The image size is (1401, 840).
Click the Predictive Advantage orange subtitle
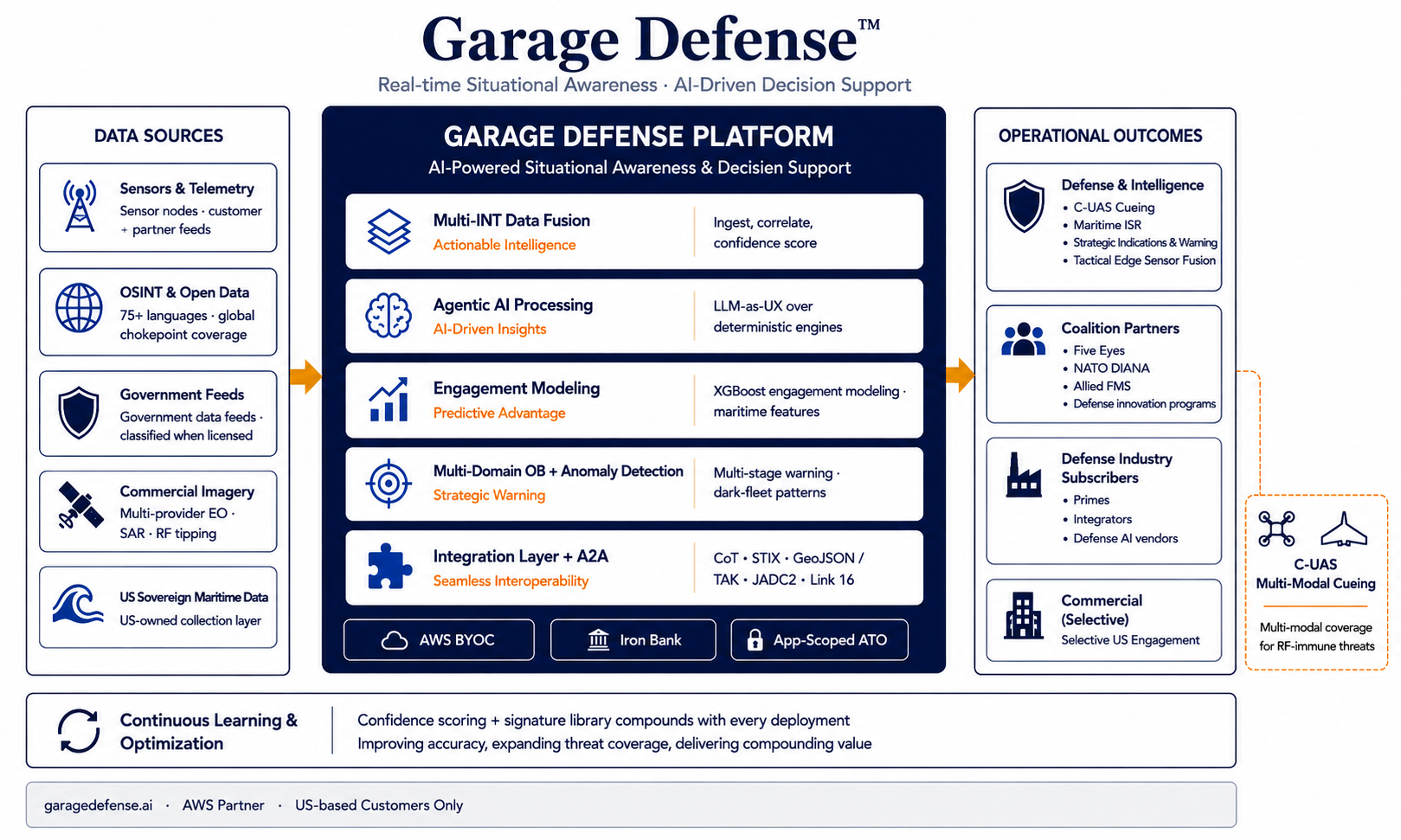[499, 413]
